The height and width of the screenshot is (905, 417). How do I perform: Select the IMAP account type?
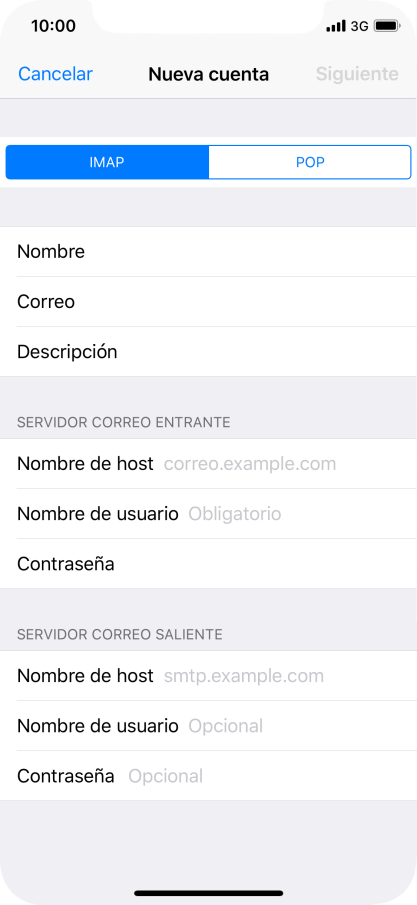click(107, 162)
